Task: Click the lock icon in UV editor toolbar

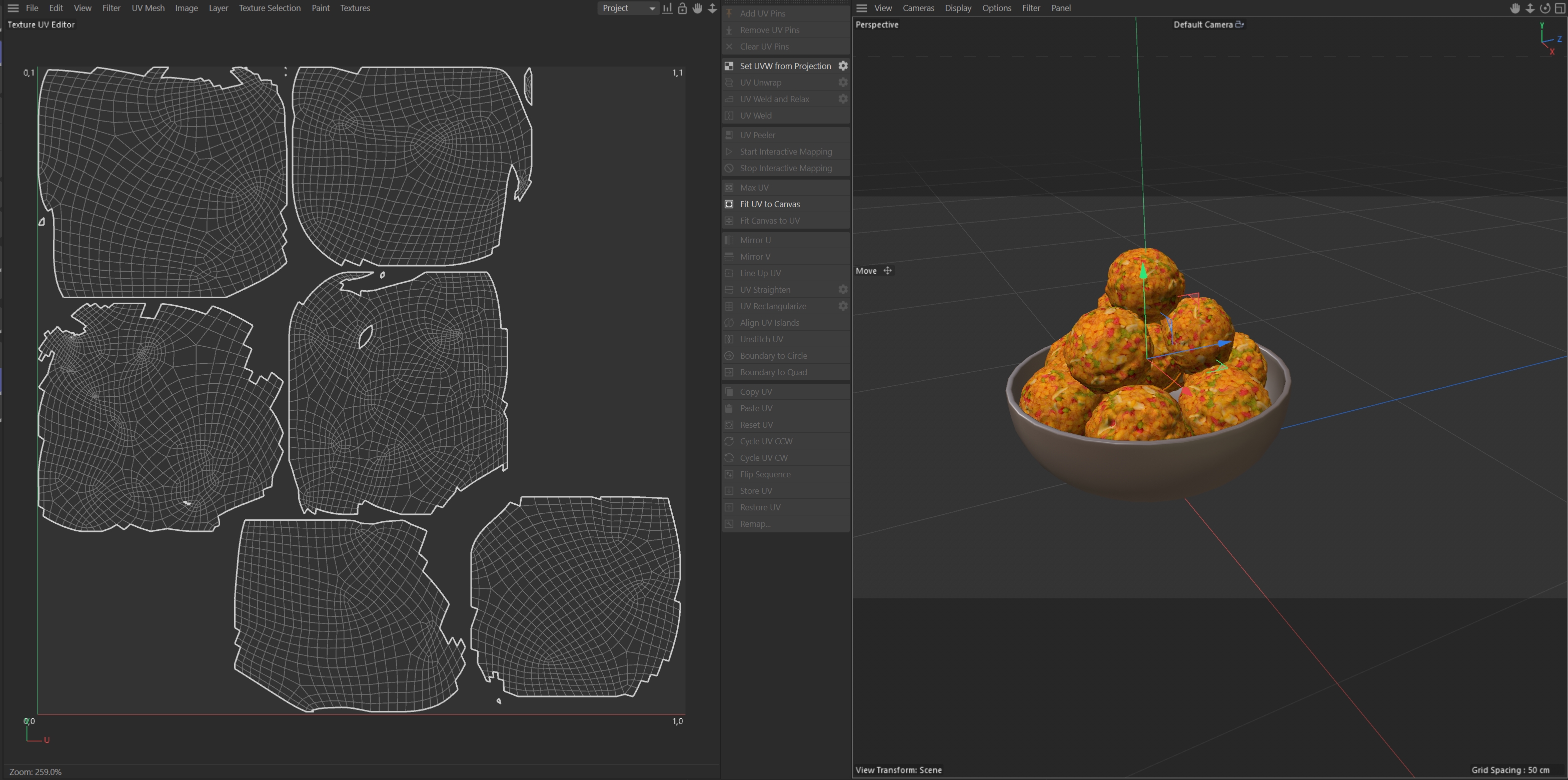Action: (x=682, y=8)
